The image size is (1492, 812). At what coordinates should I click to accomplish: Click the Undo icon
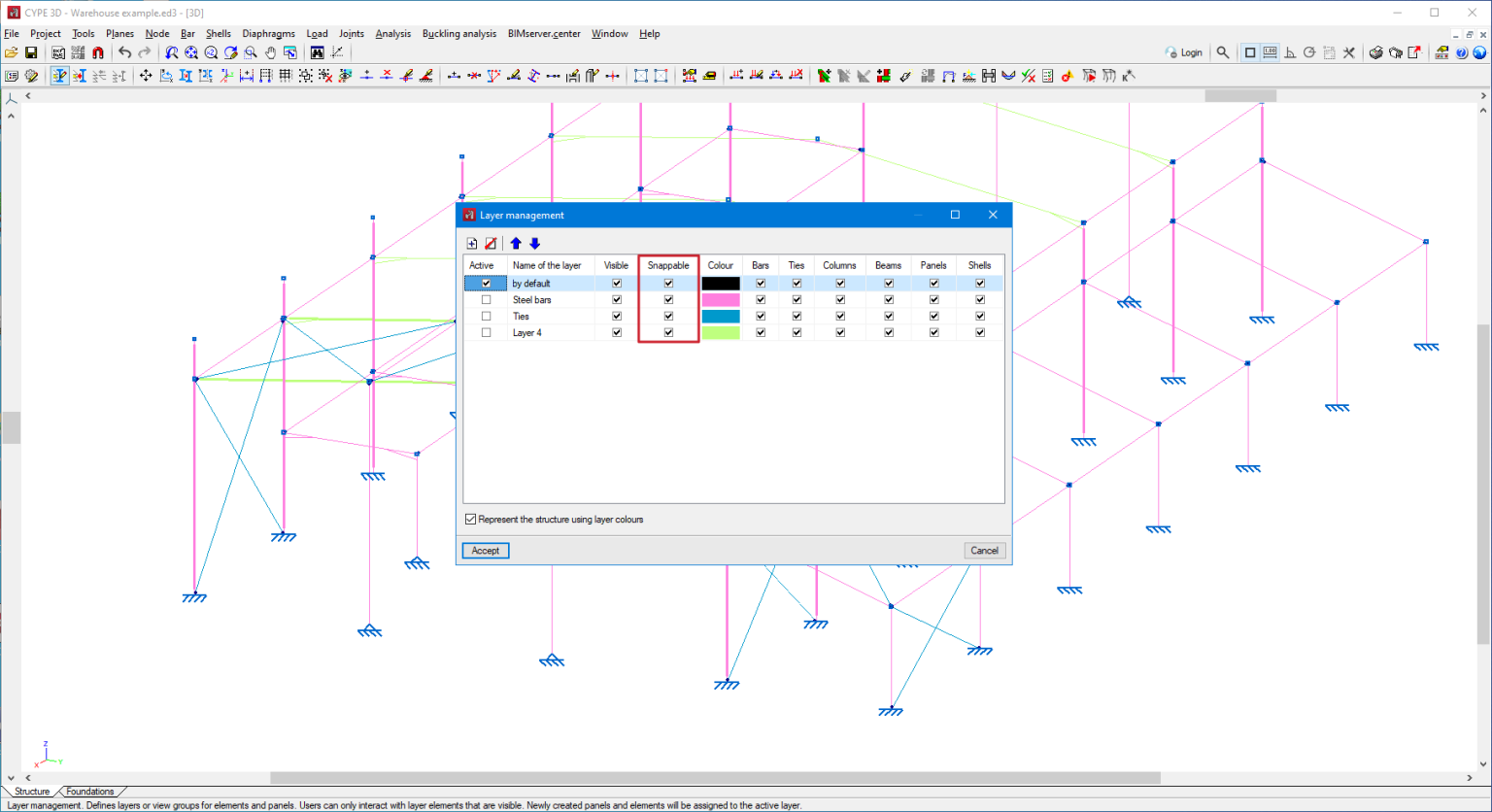(124, 51)
